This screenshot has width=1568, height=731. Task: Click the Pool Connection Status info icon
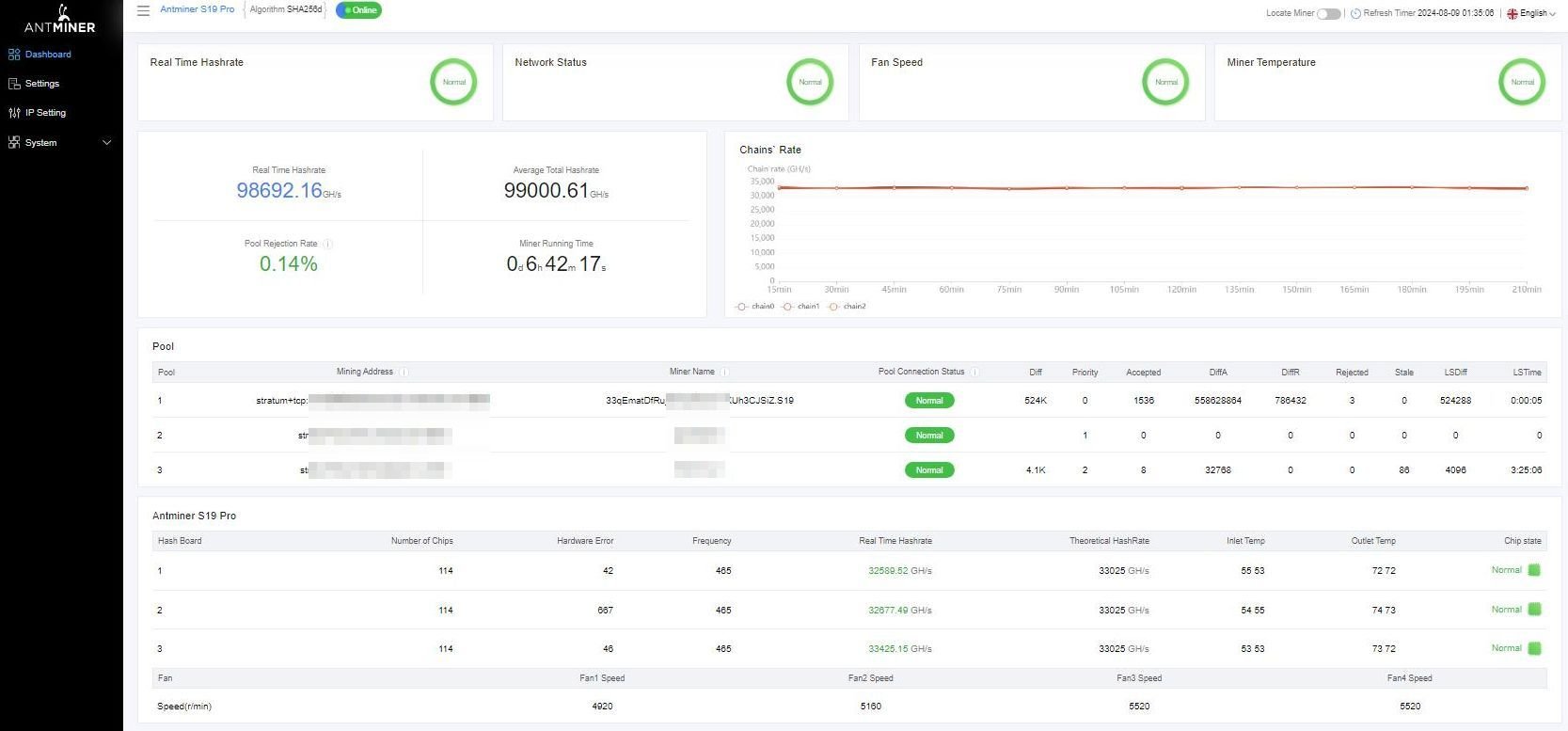pyautogui.click(x=974, y=372)
